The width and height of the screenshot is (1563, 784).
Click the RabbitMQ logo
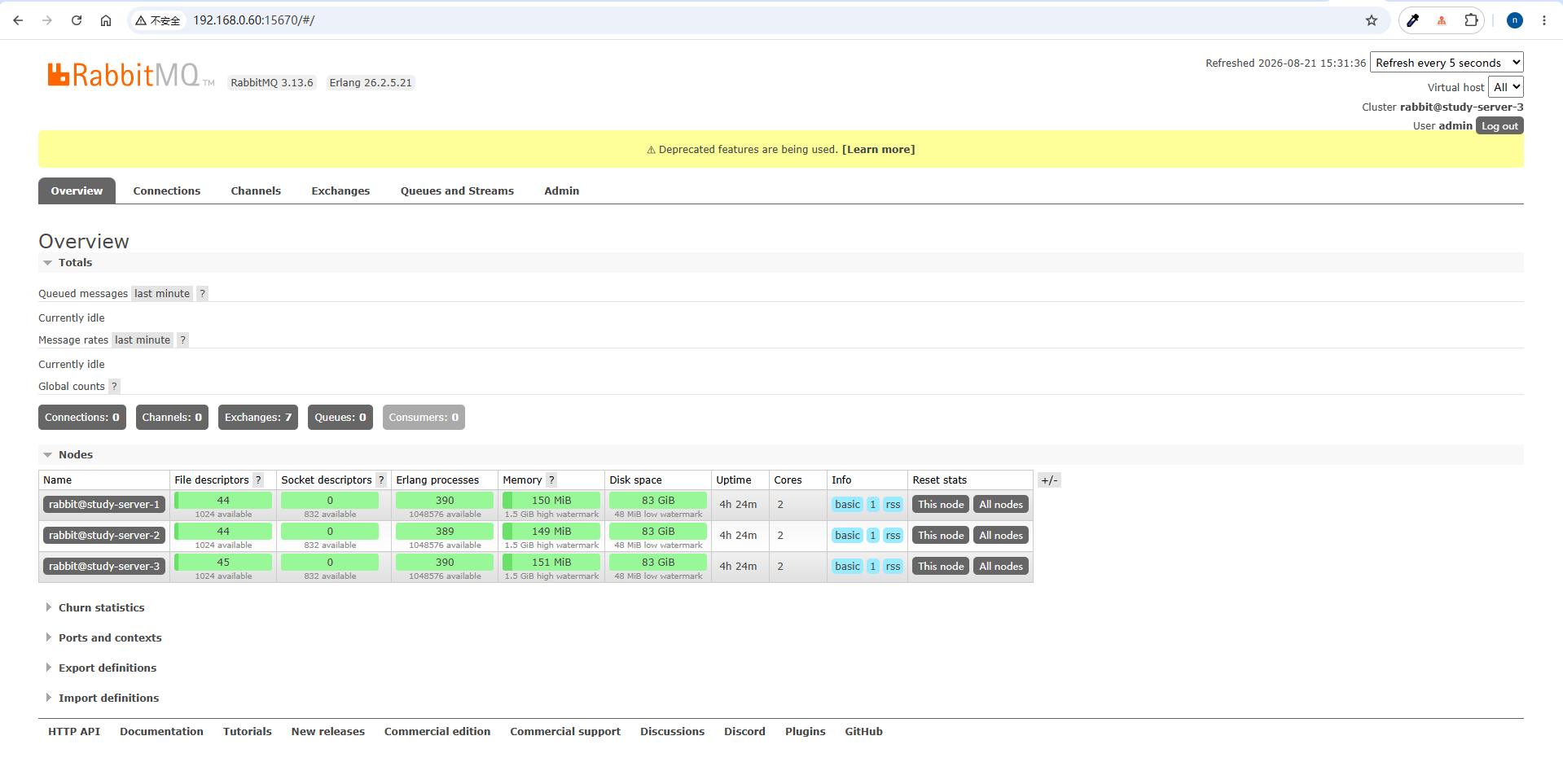[x=130, y=76]
